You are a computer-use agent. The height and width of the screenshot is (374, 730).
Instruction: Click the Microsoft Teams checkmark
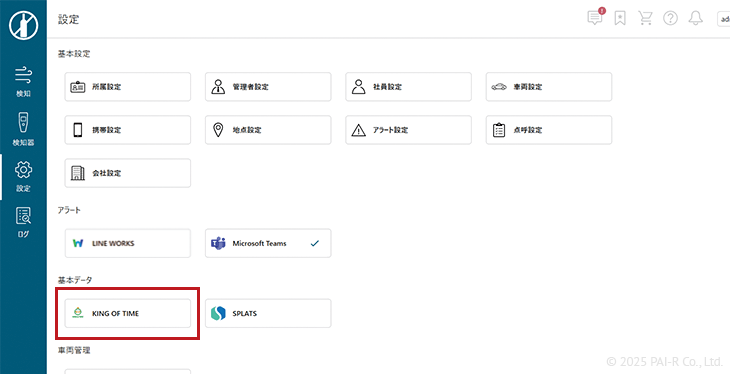click(x=315, y=243)
